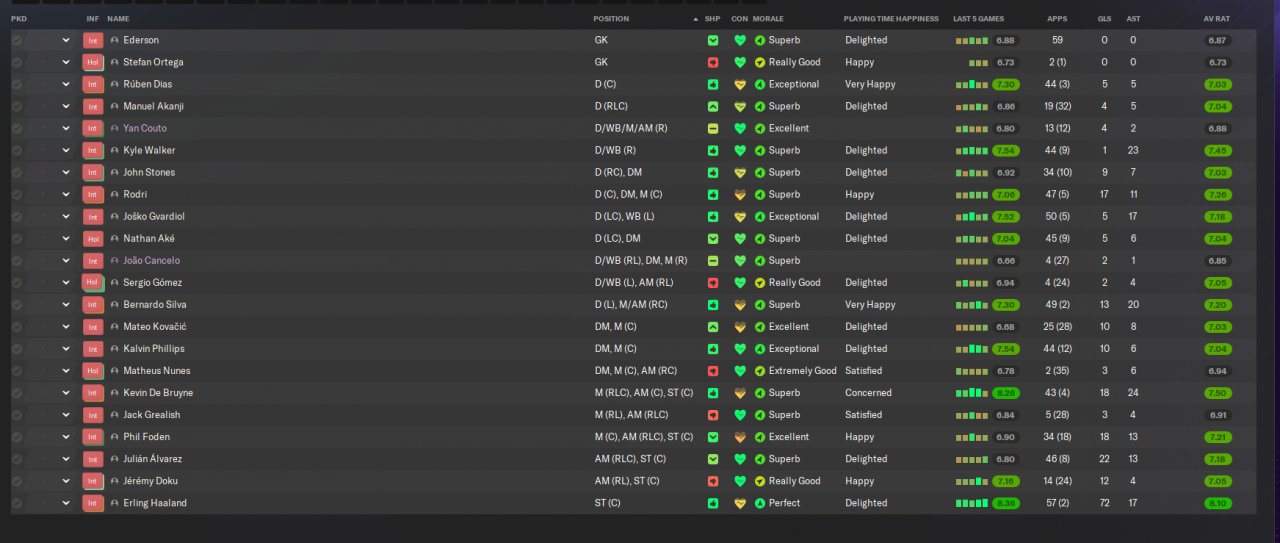The height and width of the screenshot is (543, 1280).
Task: Click Ederson's condition heart icon
Action: click(x=740, y=40)
